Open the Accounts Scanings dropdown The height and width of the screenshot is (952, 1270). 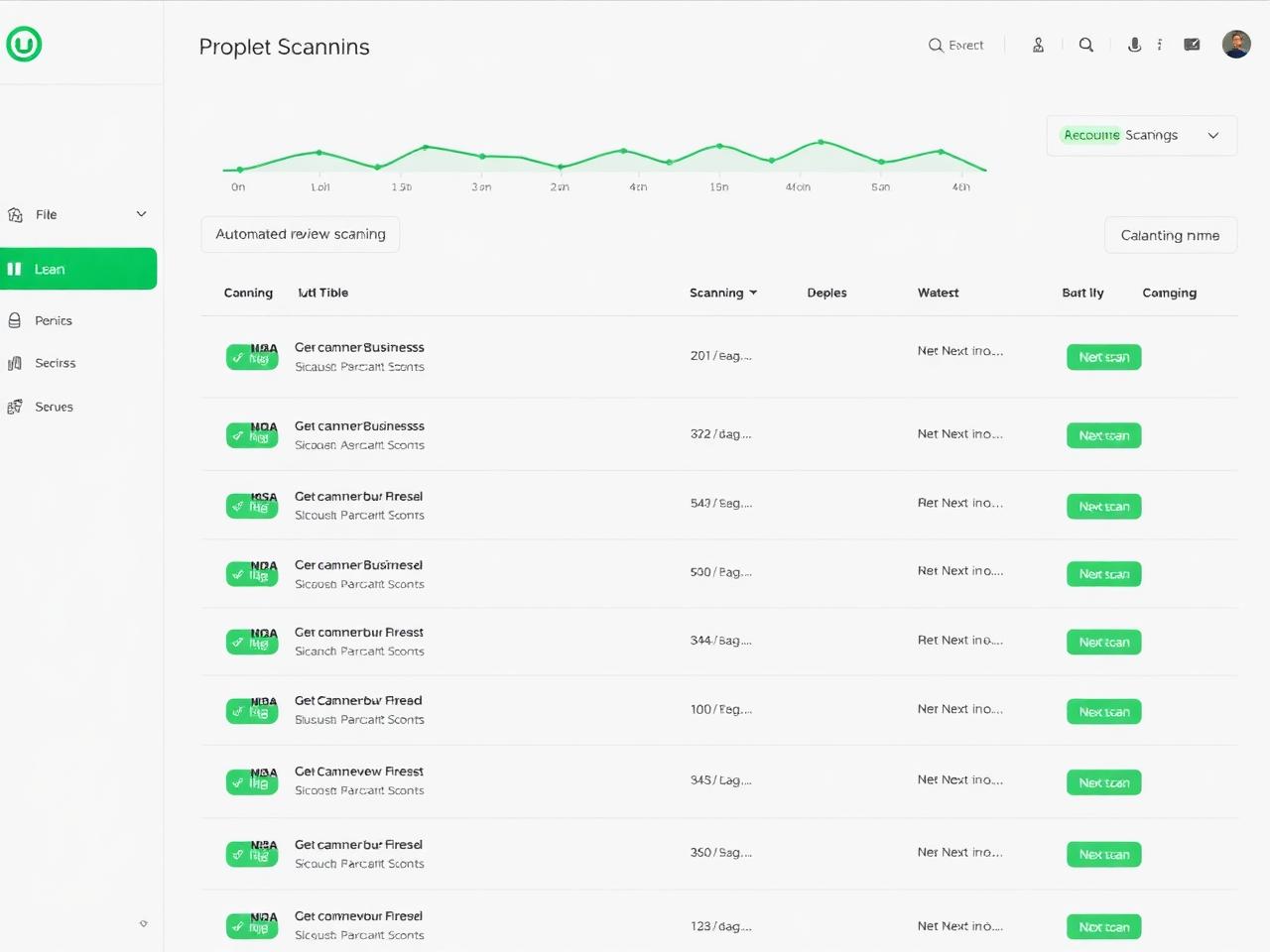[1141, 135]
